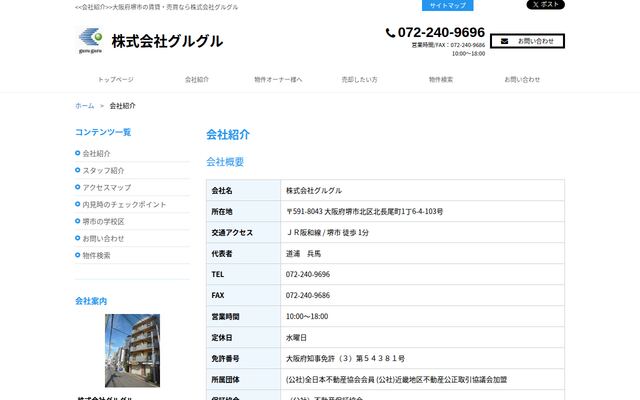This screenshot has width=640, height=400.
Task: Click the FAX value 072-240-9686 cell
Action: pyautogui.click(x=422, y=295)
